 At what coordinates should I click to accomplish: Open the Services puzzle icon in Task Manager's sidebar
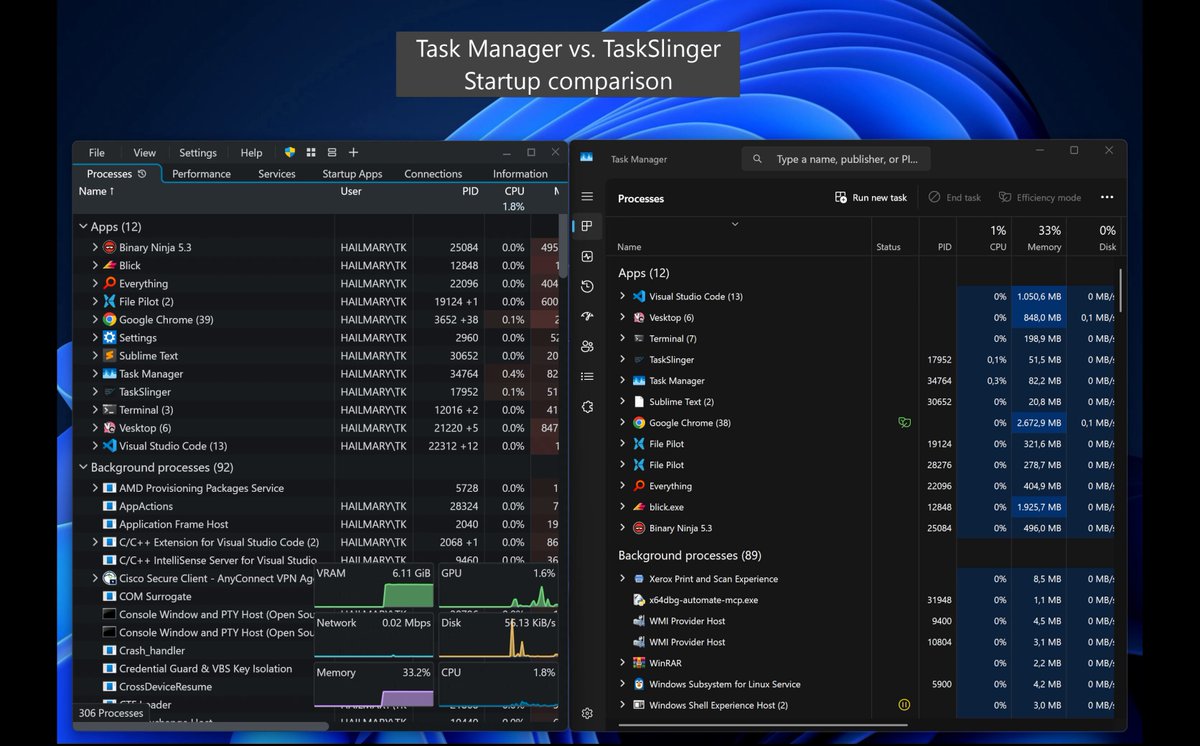click(587, 407)
